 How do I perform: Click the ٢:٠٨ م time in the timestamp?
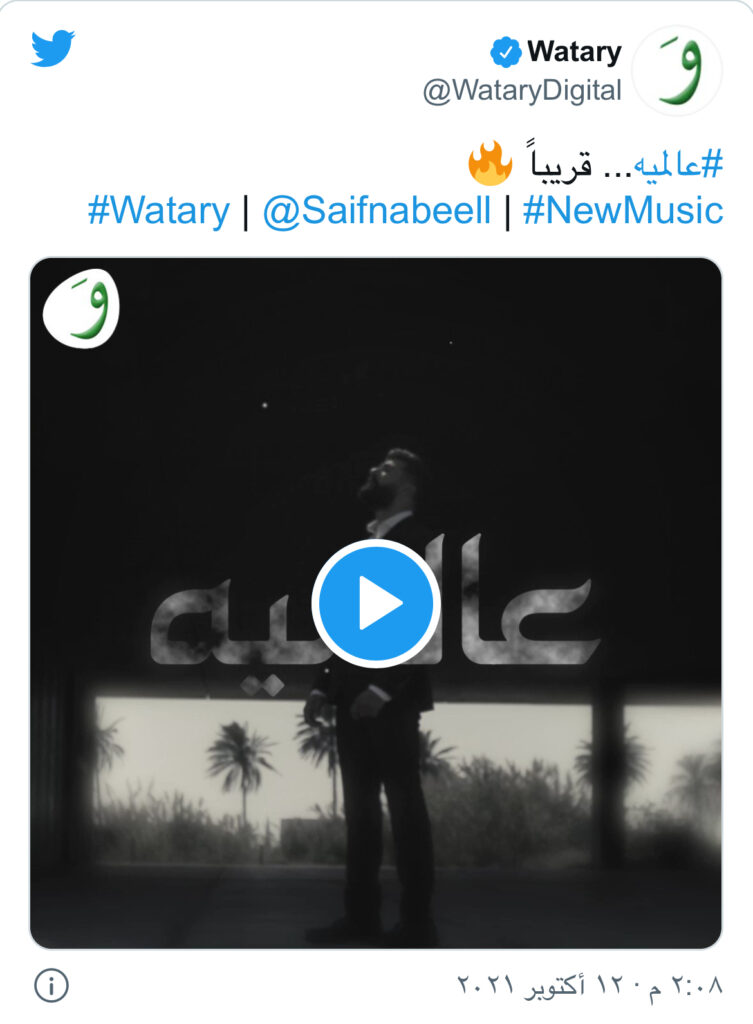pyautogui.click(x=684, y=985)
